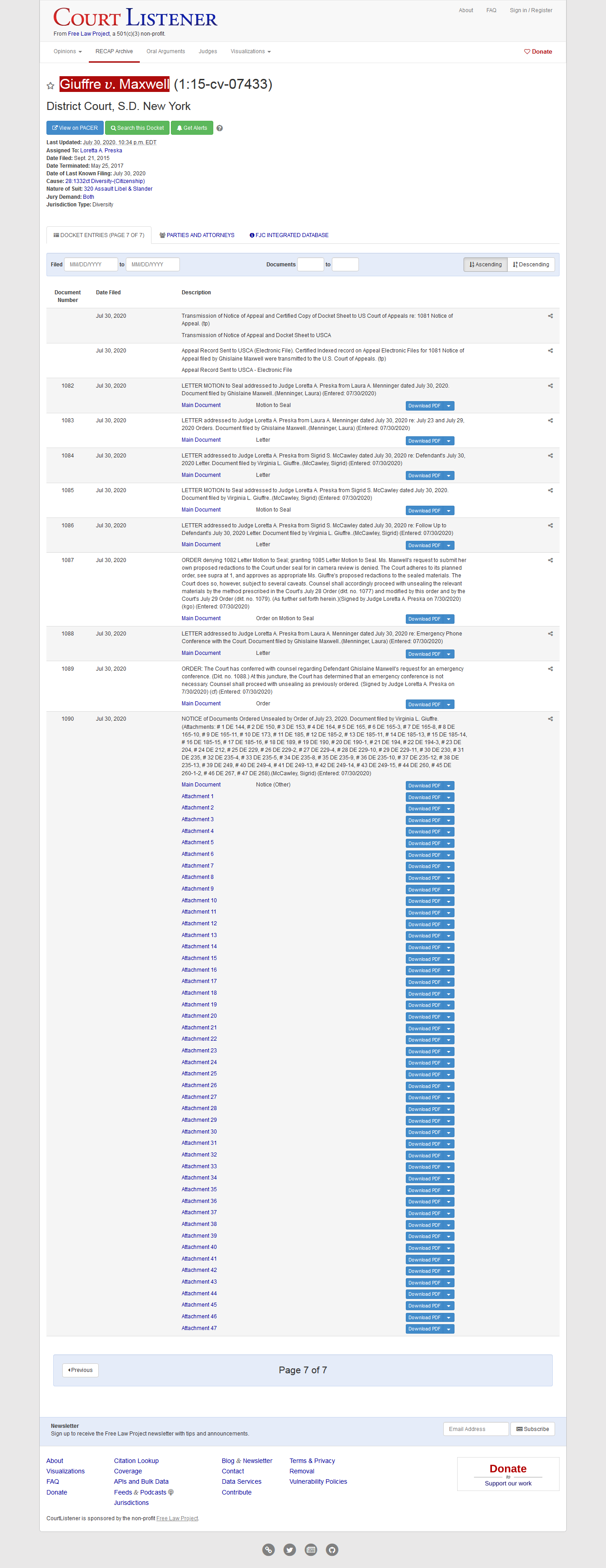Open the Oral Arguments menu item
This screenshot has height=1568, width=606.
coord(165,52)
